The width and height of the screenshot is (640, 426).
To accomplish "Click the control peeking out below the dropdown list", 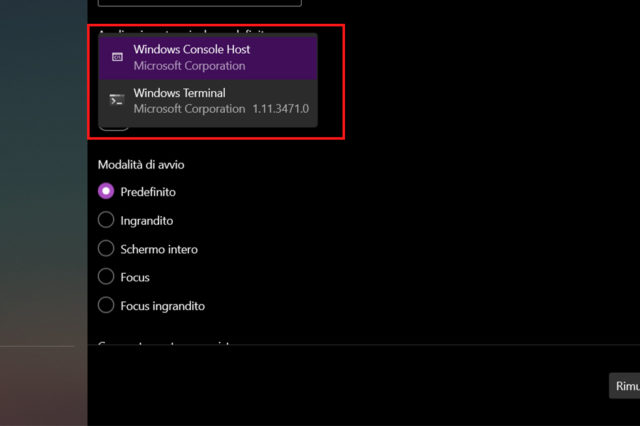I will point(114,126).
